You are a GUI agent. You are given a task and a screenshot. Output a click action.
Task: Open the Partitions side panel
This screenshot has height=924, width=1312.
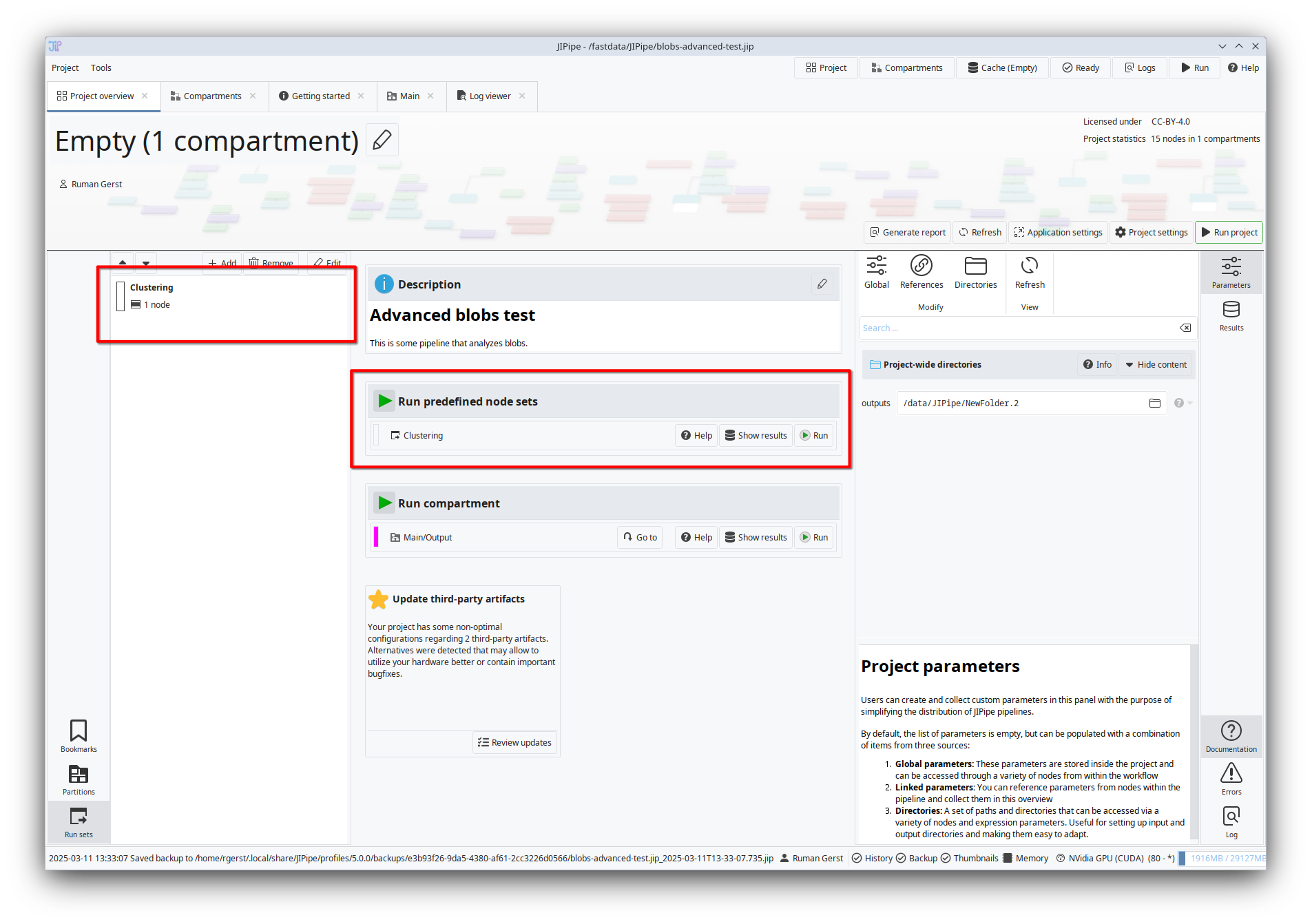click(x=79, y=780)
